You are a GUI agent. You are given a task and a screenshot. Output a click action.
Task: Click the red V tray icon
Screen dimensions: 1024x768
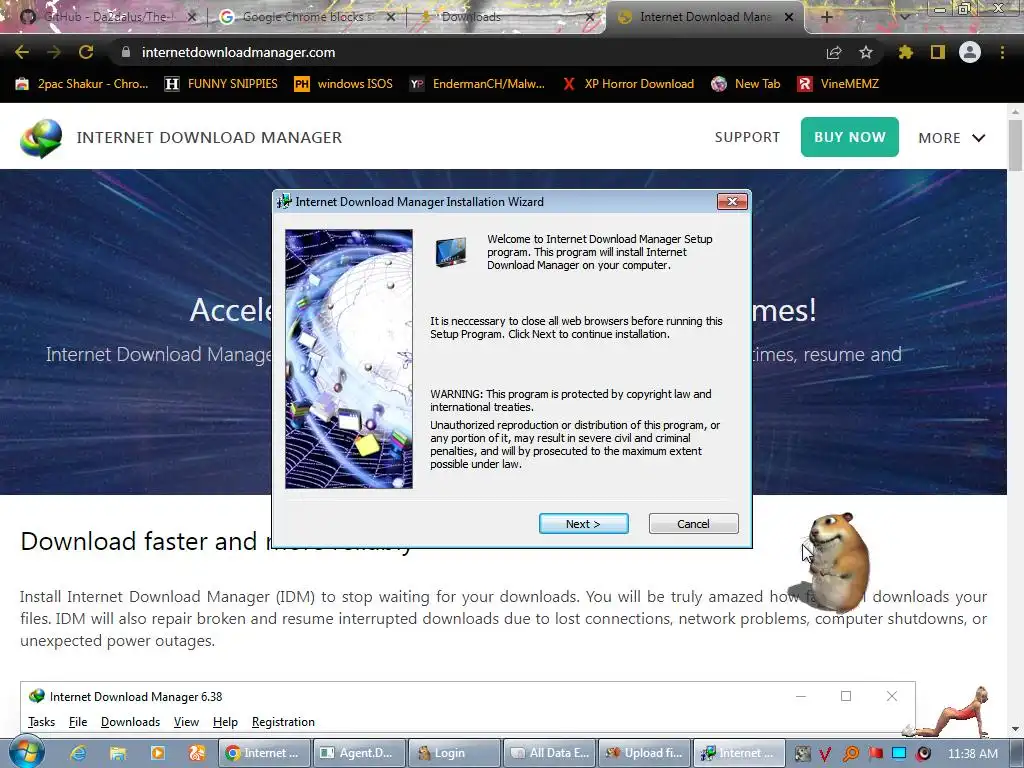pos(825,754)
